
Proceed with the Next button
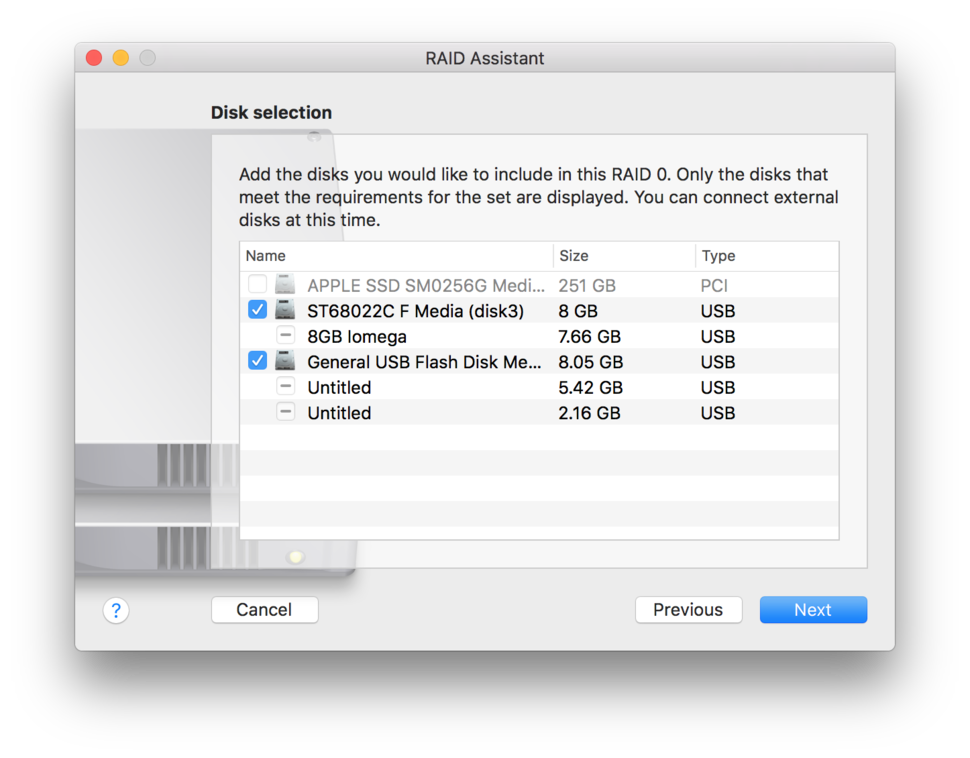813,609
